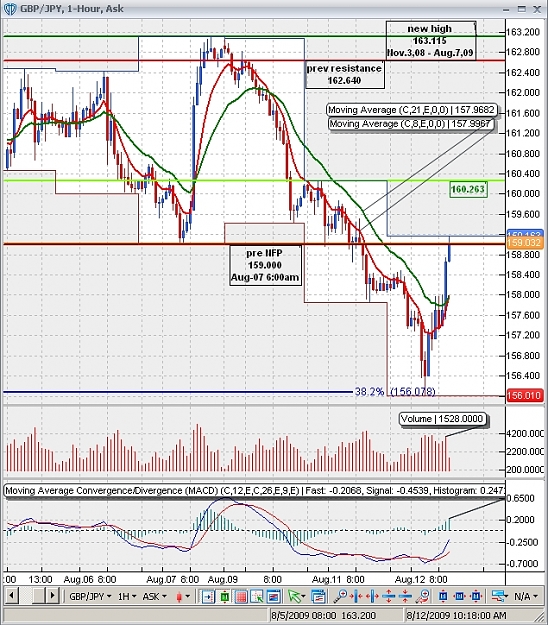Open the GBP/JPY symbol dropdown
Viewport: 548px width, 625px height.
[x=90, y=596]
